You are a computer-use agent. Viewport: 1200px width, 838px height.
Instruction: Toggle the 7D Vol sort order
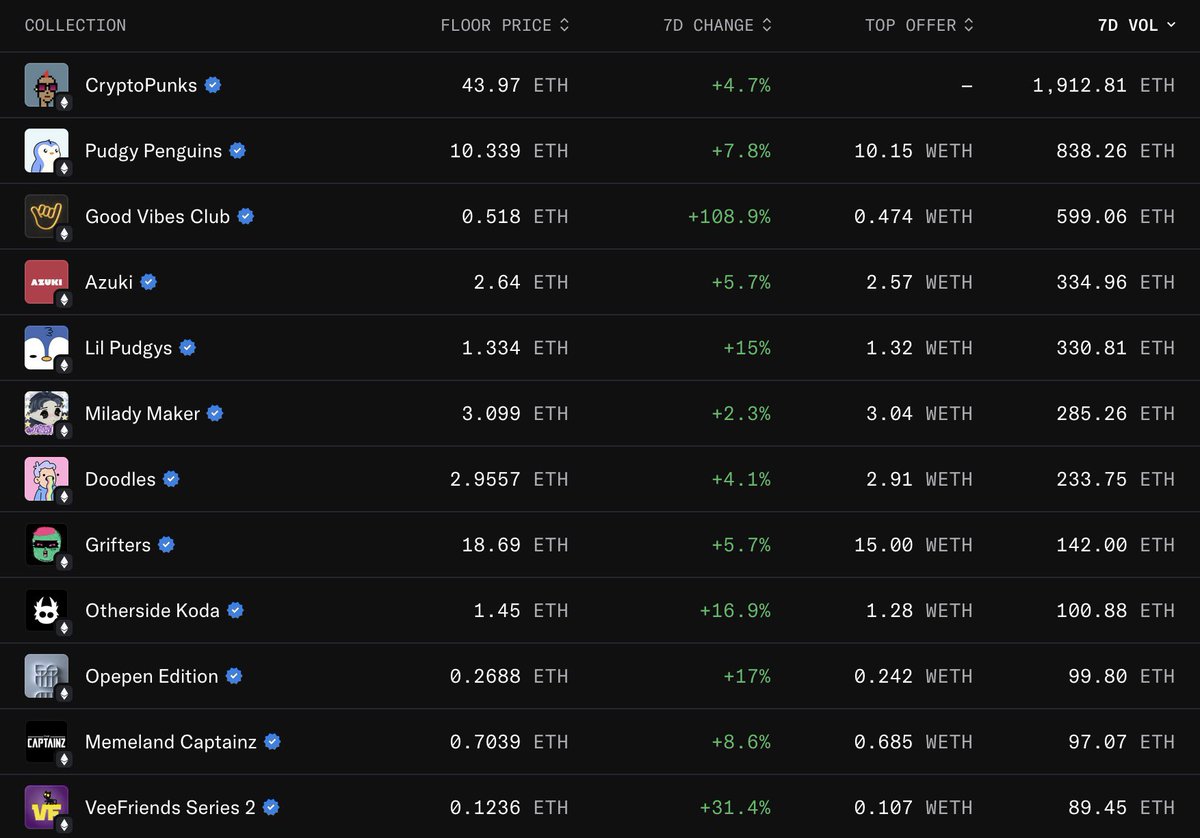[1137, 25]
